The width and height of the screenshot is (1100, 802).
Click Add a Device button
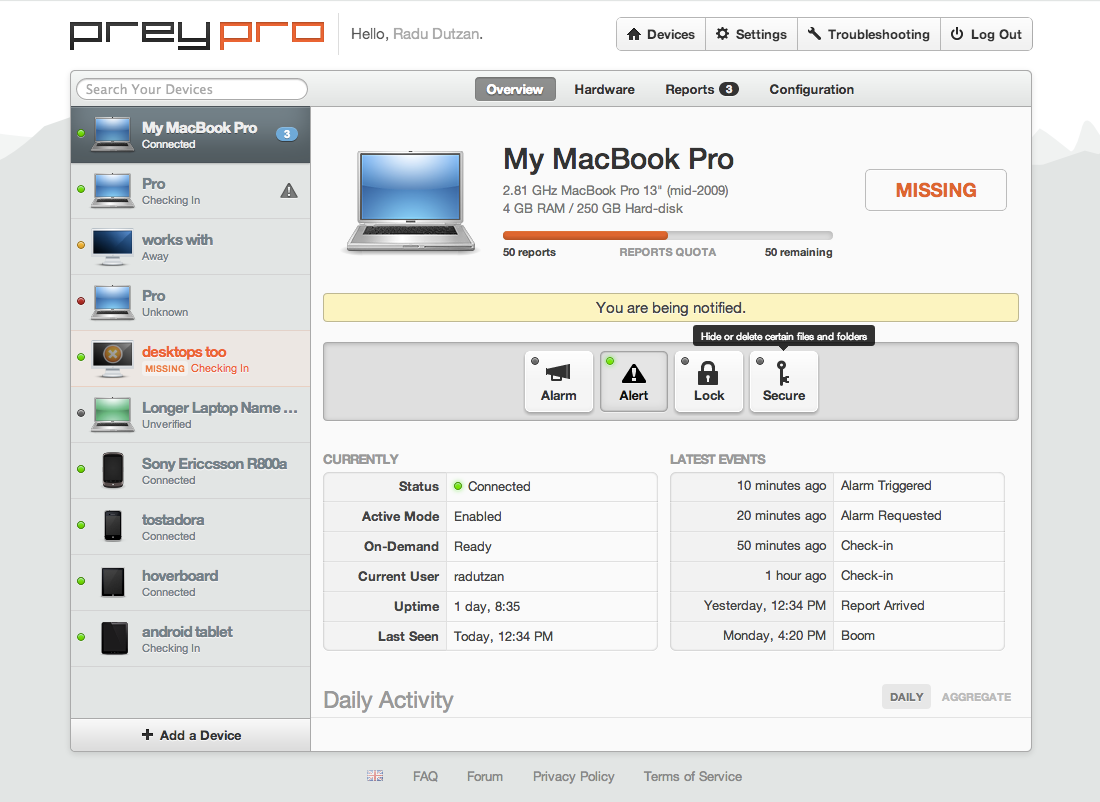pos(191,735)
